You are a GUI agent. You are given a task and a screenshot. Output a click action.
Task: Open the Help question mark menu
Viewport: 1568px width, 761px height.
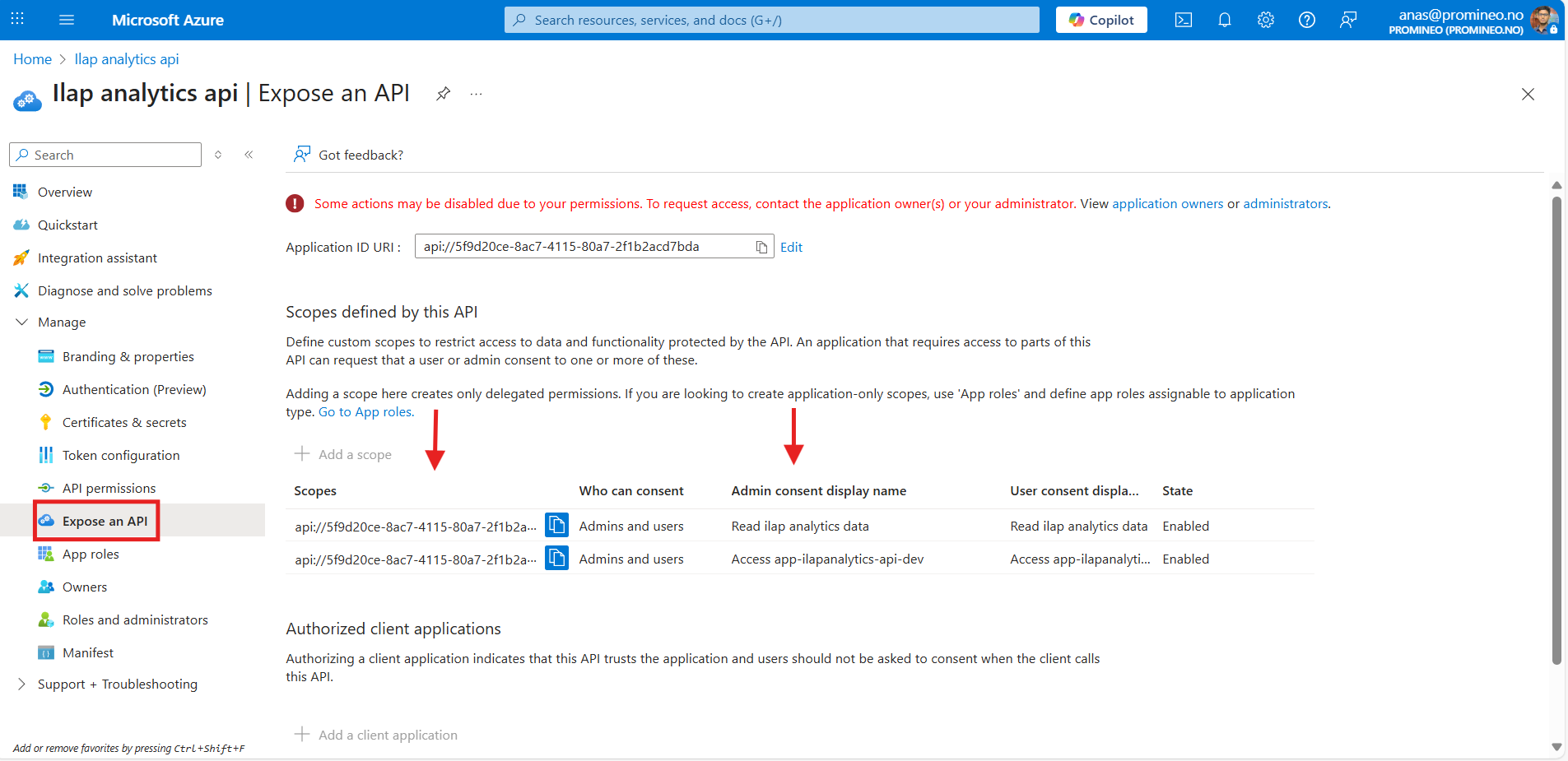tap(1306, 20)
